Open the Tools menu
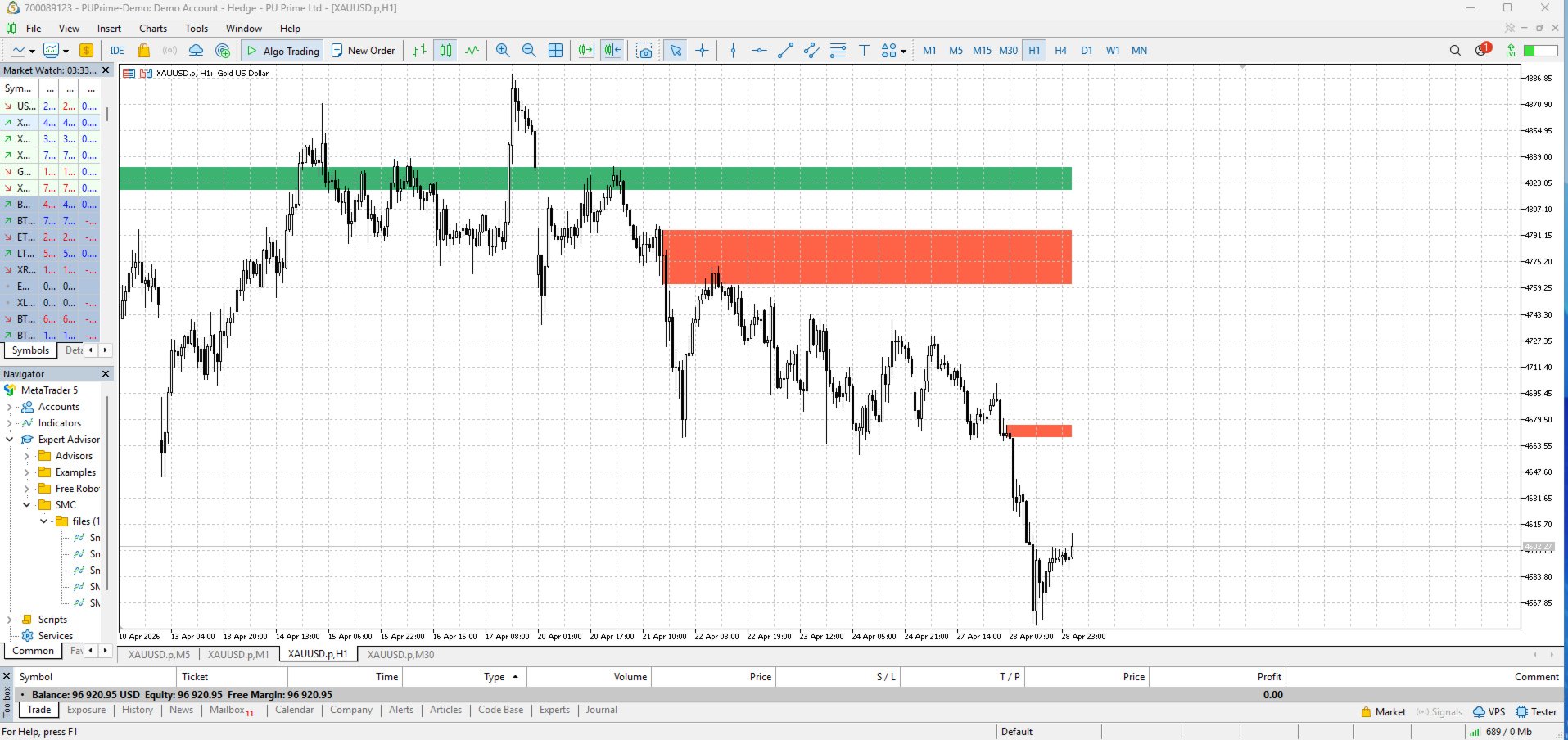 [197, 29]
